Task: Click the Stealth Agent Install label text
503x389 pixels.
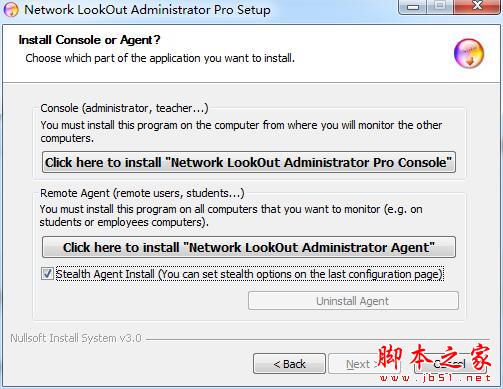Action: 249,274
